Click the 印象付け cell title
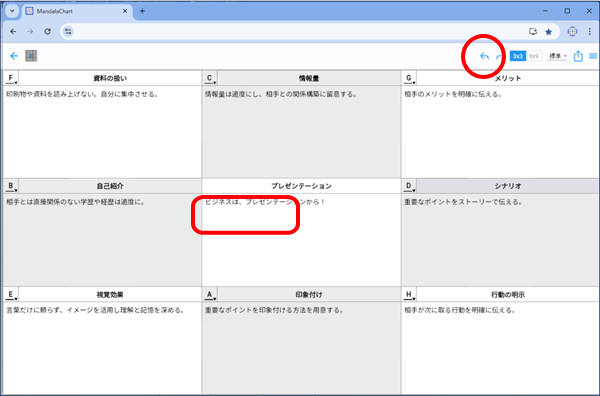Image resolution: width=600 pixels, height=396 pixels. coord(309,295)
